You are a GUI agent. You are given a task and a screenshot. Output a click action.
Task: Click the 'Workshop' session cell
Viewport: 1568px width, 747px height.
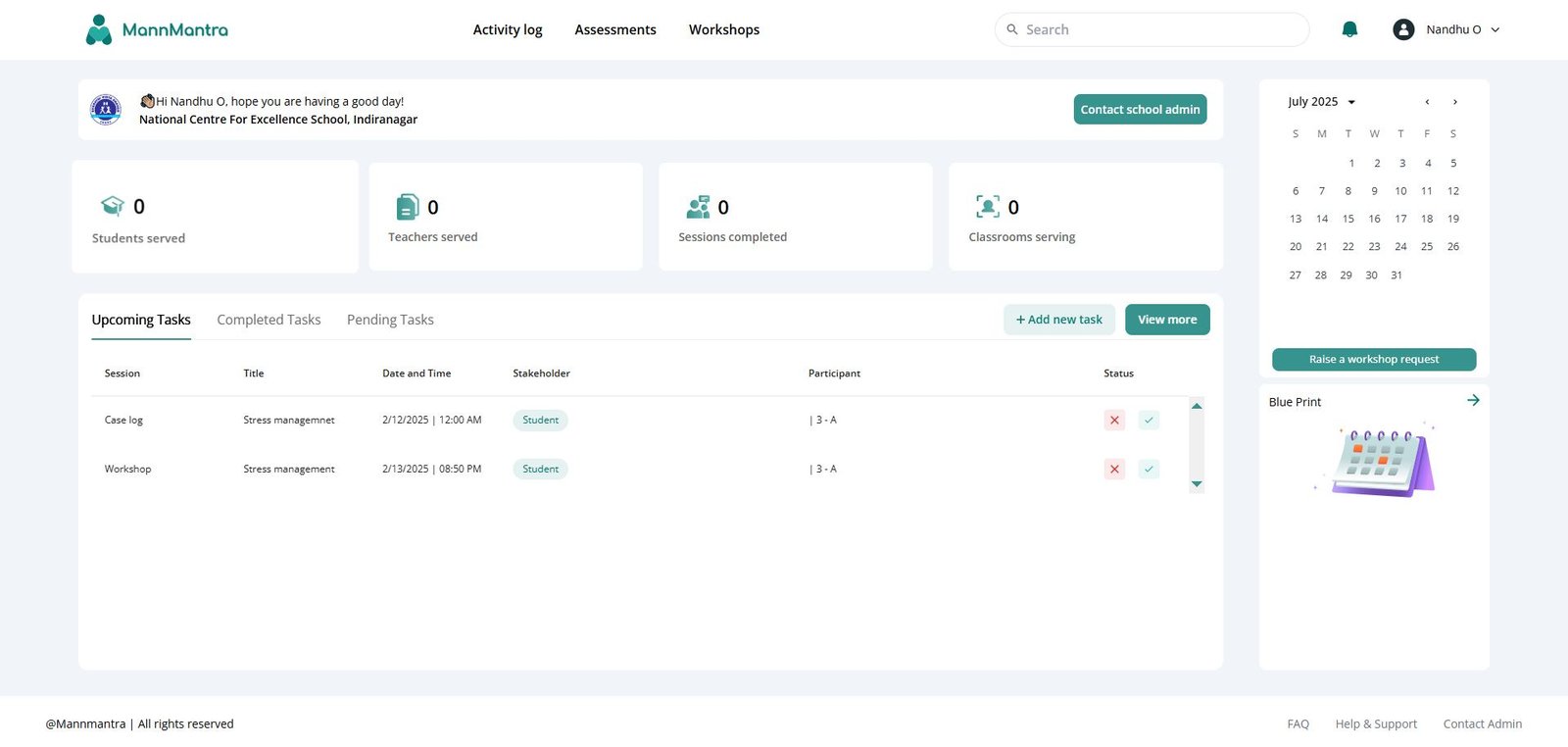coord(128,469)
